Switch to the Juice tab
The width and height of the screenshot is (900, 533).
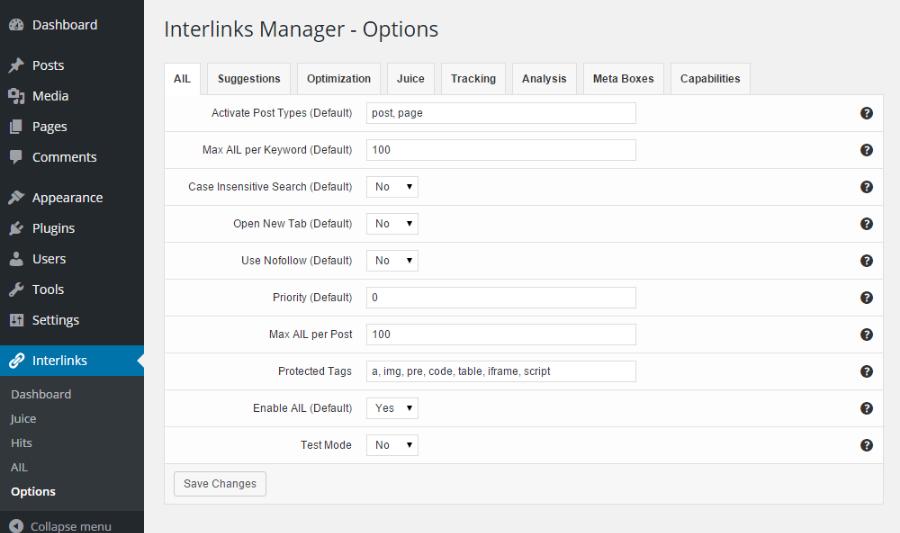click(410, 79)
